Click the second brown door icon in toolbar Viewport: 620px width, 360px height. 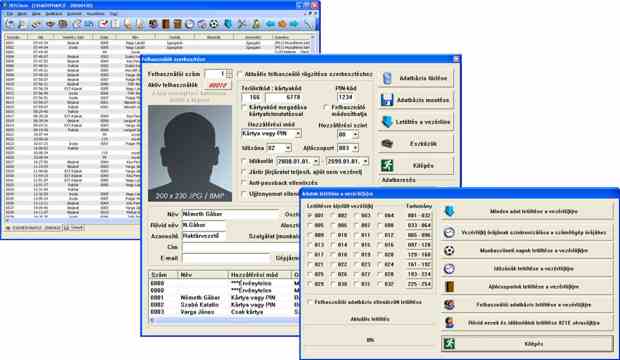pyautogui.click(x=178, y=24)
